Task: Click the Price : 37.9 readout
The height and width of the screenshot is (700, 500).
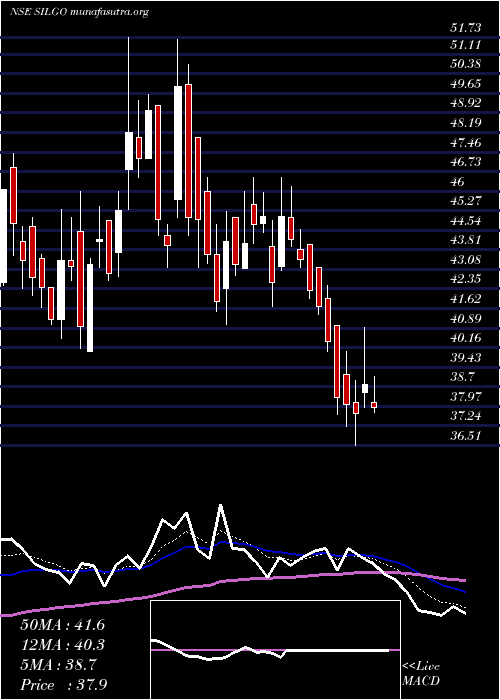Action: 64,685
